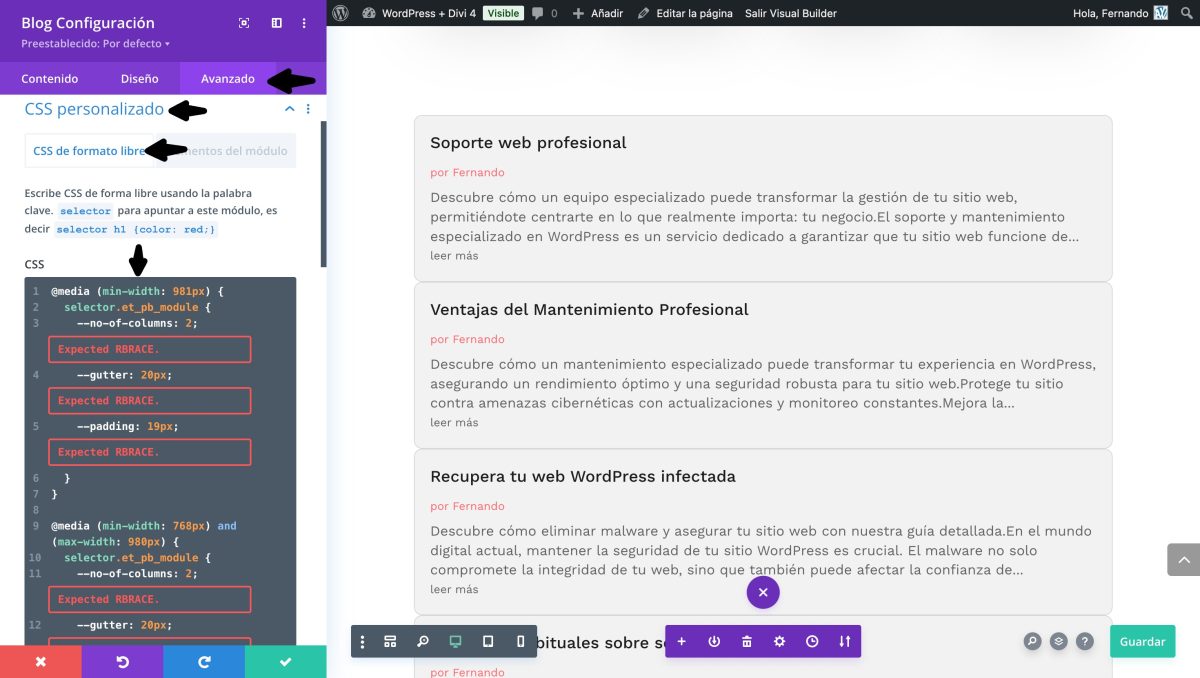The image size is (1200, 678).
Task: Open the editing history clock icon
Action: (x=812, y=641)
